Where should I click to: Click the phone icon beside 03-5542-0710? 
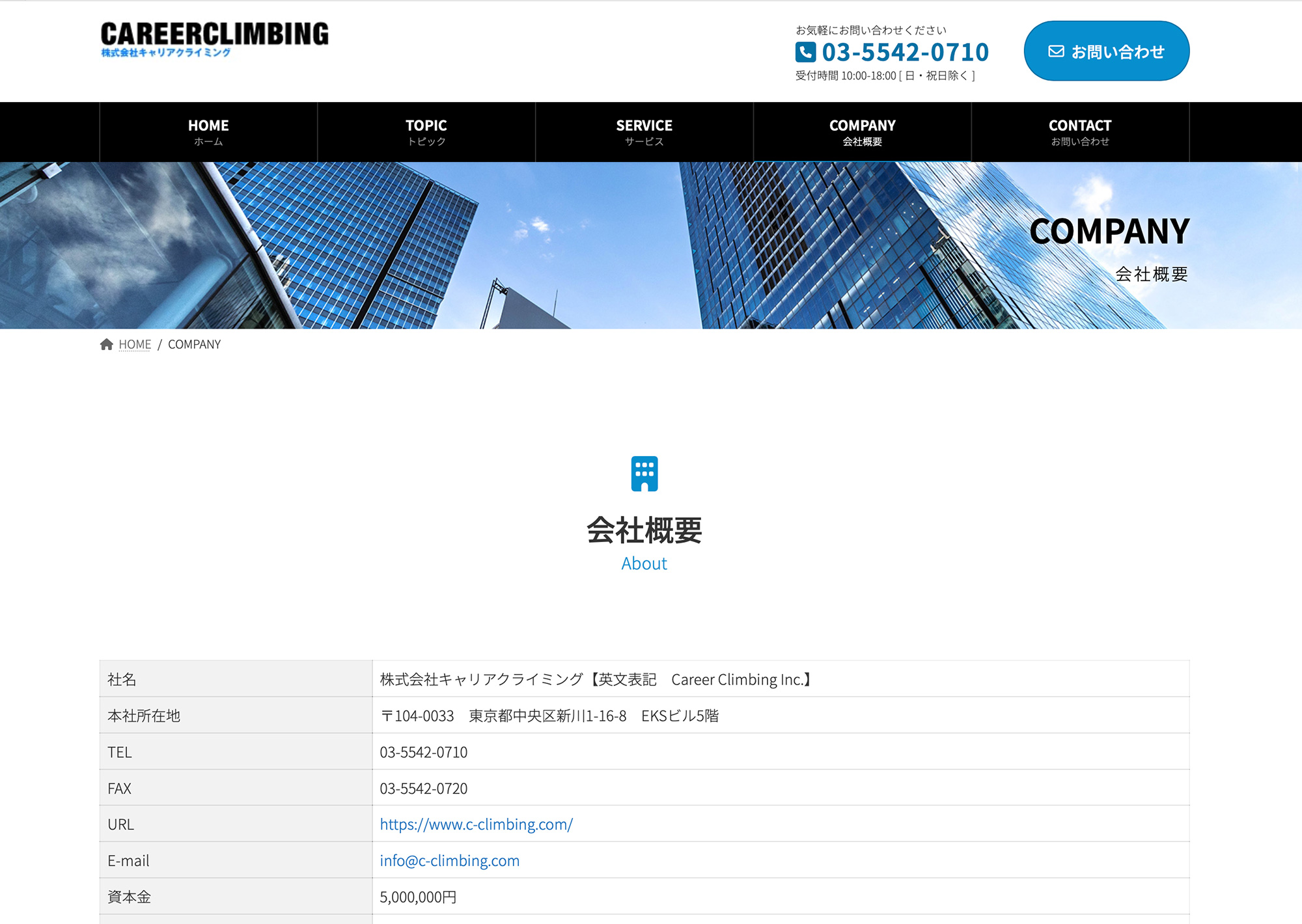coord(805,52)
